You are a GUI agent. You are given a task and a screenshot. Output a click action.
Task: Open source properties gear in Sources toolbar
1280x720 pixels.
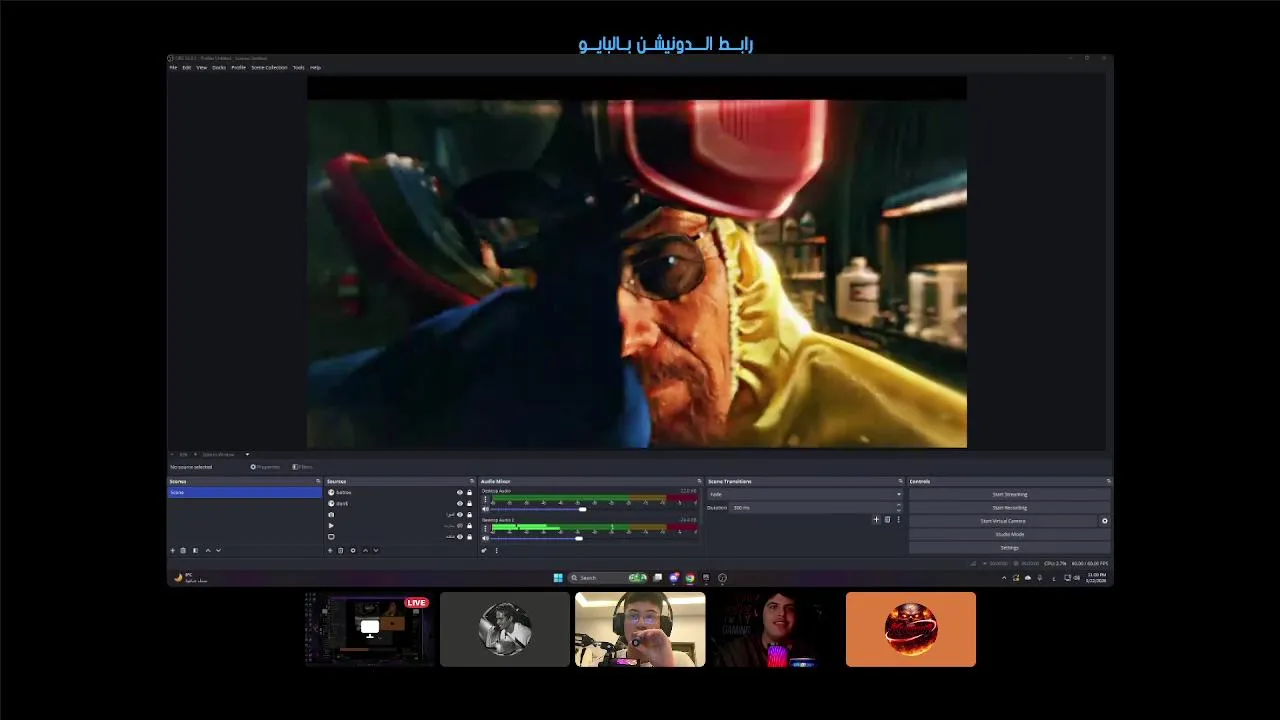coord(353,550)
